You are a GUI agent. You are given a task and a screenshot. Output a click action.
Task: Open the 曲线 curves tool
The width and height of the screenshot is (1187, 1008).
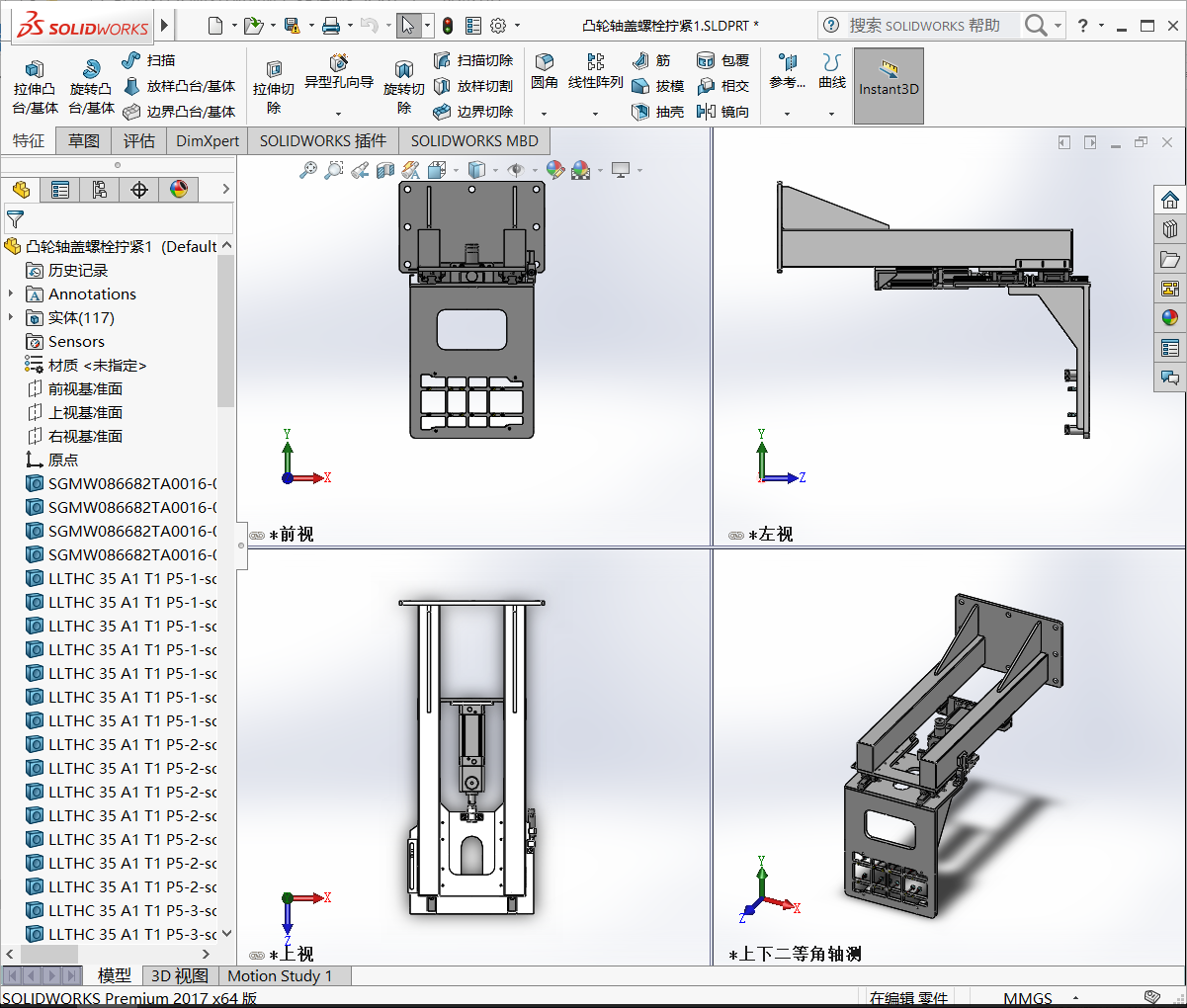pyautogui.click(x=831, y=73)
